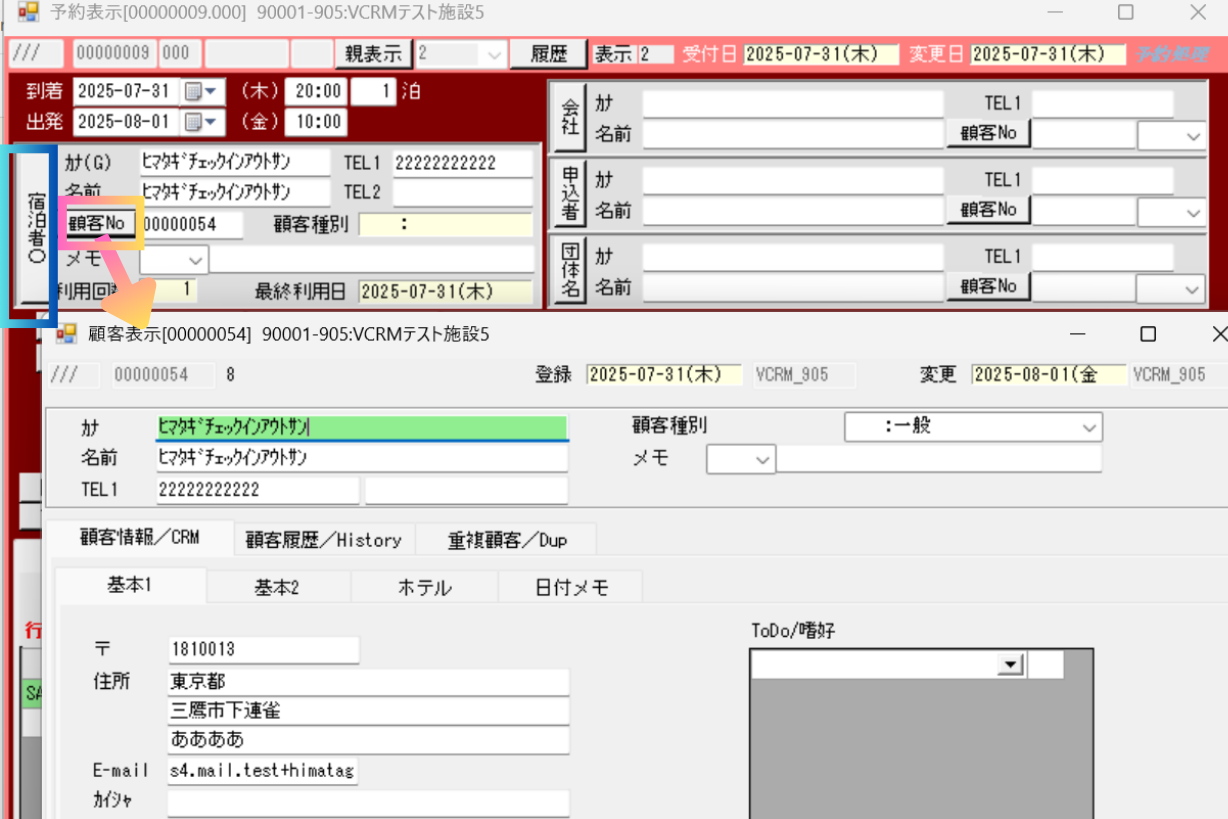Click customer メモ text field

(x=939, y=459)
